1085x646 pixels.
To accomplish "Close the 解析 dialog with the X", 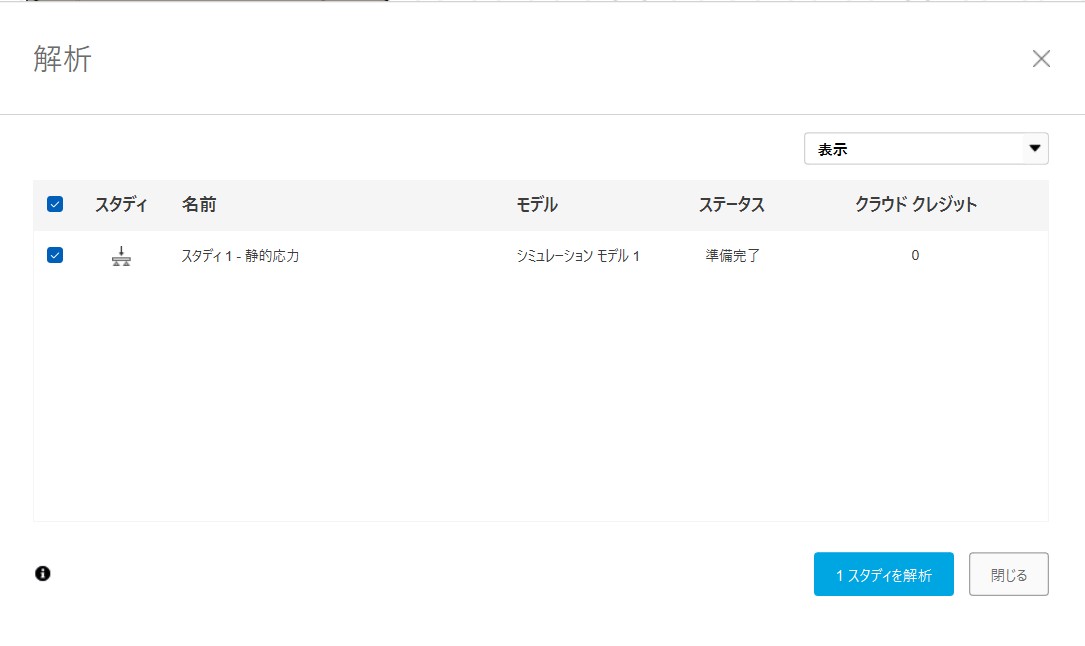I will pyautogui.click(x=1041, y=59).
